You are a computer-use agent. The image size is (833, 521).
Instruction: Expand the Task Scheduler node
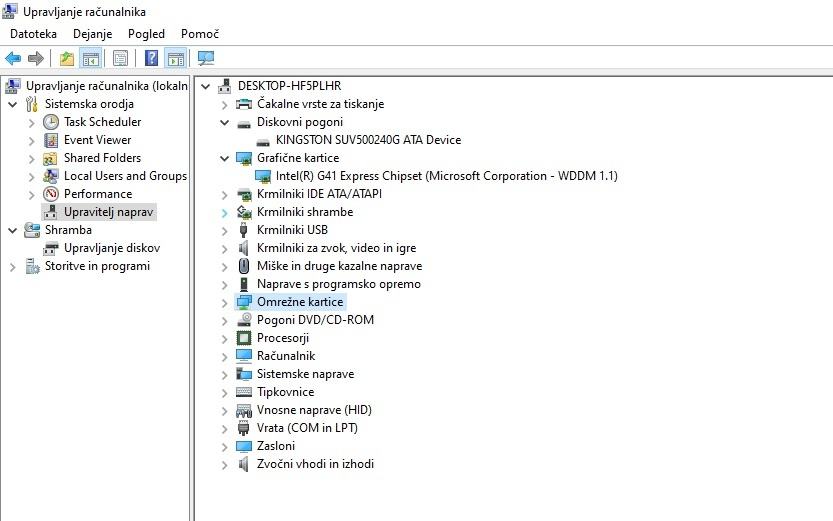point(31,123)
